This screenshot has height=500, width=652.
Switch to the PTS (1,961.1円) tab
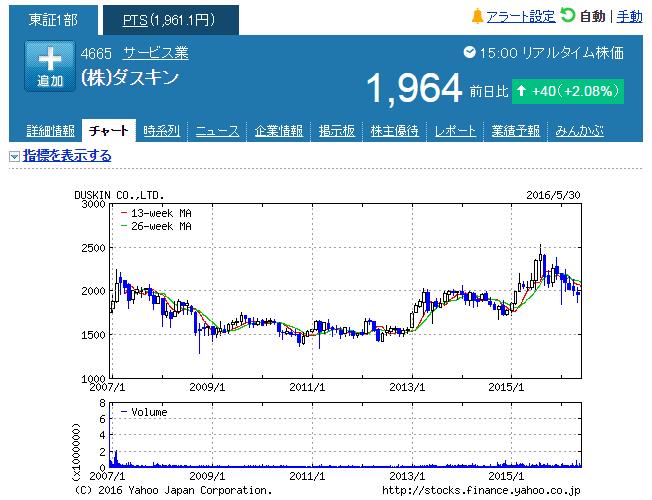click(171, 20)
